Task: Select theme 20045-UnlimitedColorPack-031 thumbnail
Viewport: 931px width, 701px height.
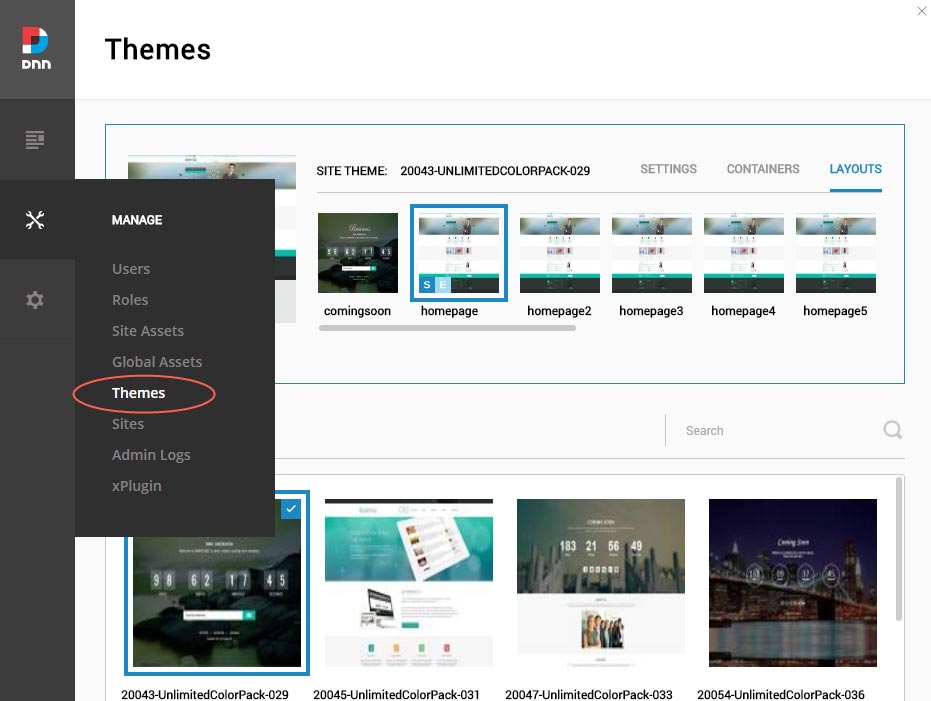Action: click(408, 583)
